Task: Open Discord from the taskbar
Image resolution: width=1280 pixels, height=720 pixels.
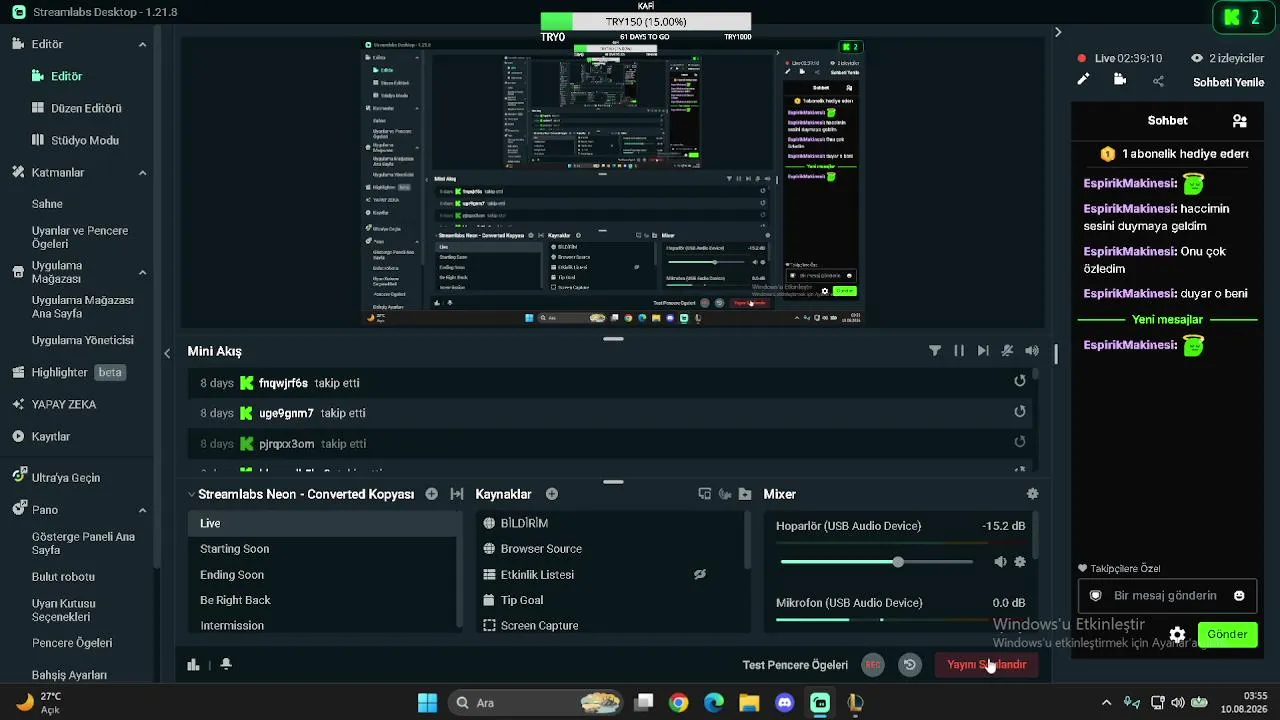Action: [x=785, y=703]
